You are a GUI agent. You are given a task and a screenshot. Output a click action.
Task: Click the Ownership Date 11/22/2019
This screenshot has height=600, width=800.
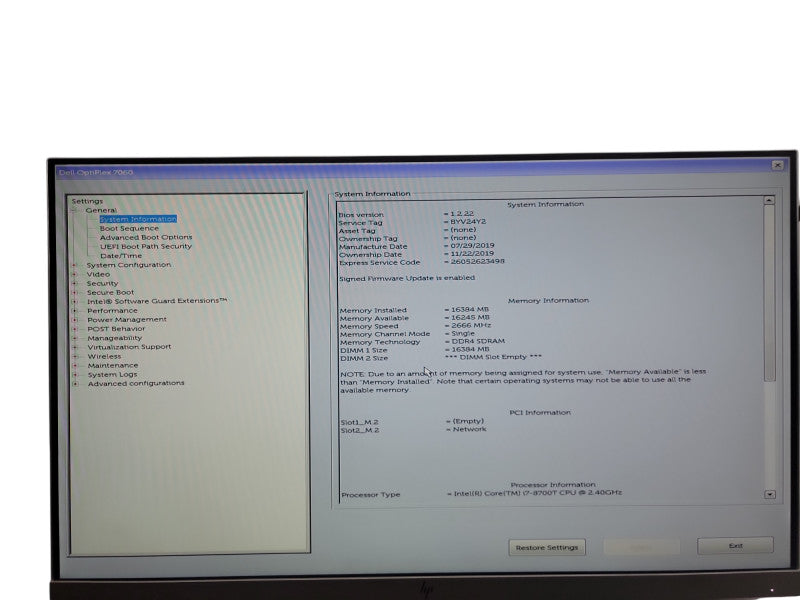[x=472, y=254]
